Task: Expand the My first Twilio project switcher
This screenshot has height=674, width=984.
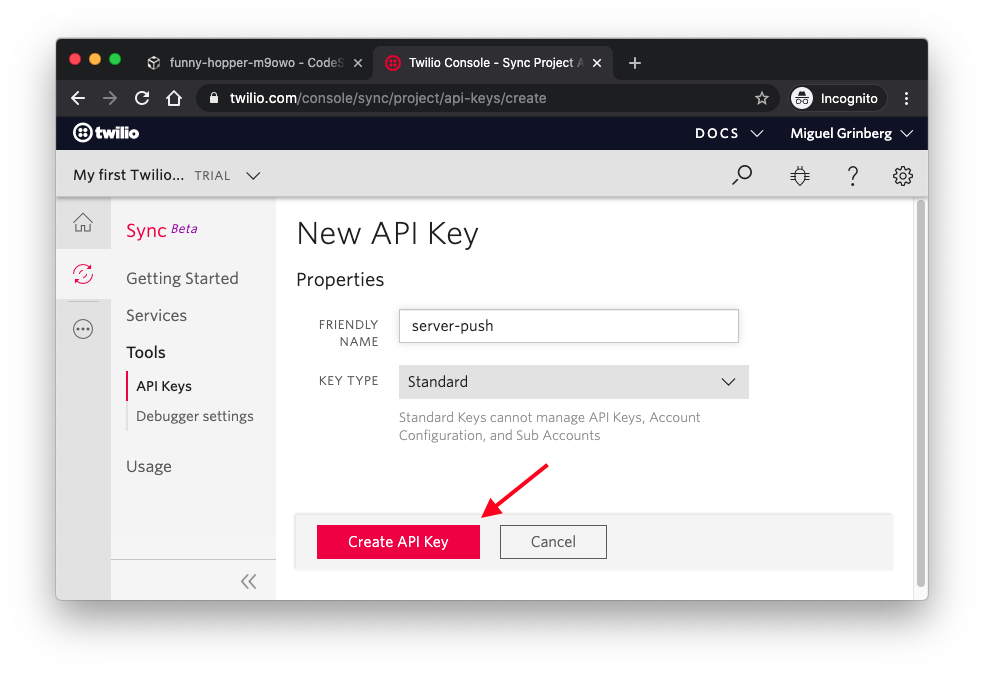Action: 166,175
